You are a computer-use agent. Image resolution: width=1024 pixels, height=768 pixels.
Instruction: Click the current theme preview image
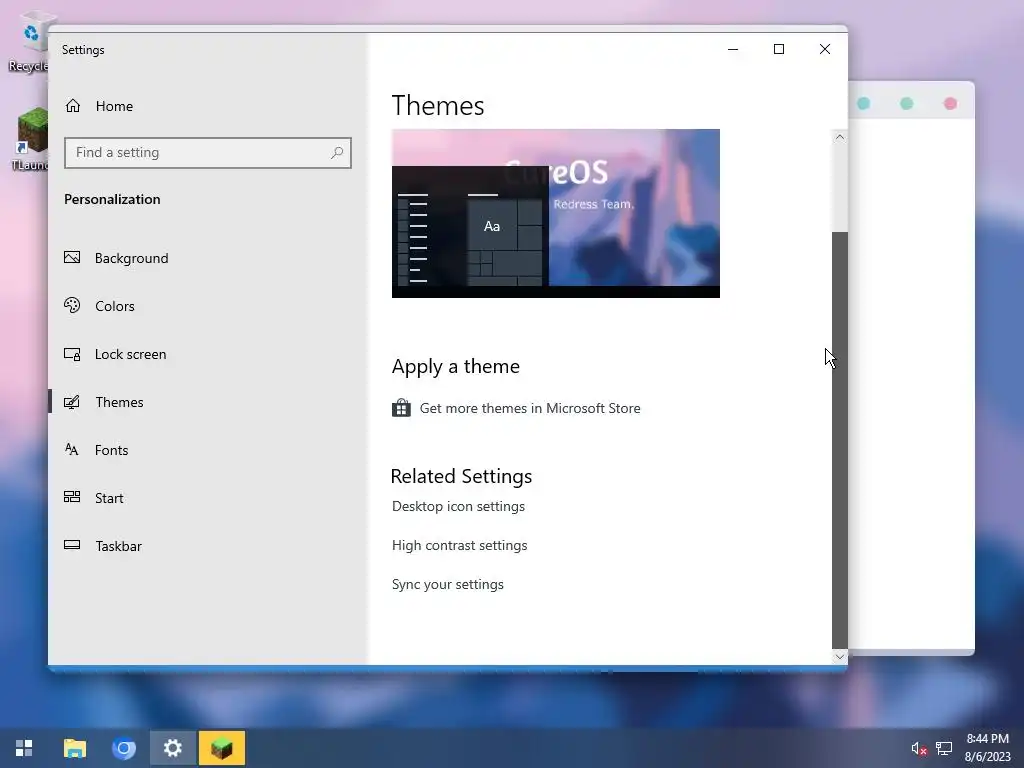(x=556, y=214)
